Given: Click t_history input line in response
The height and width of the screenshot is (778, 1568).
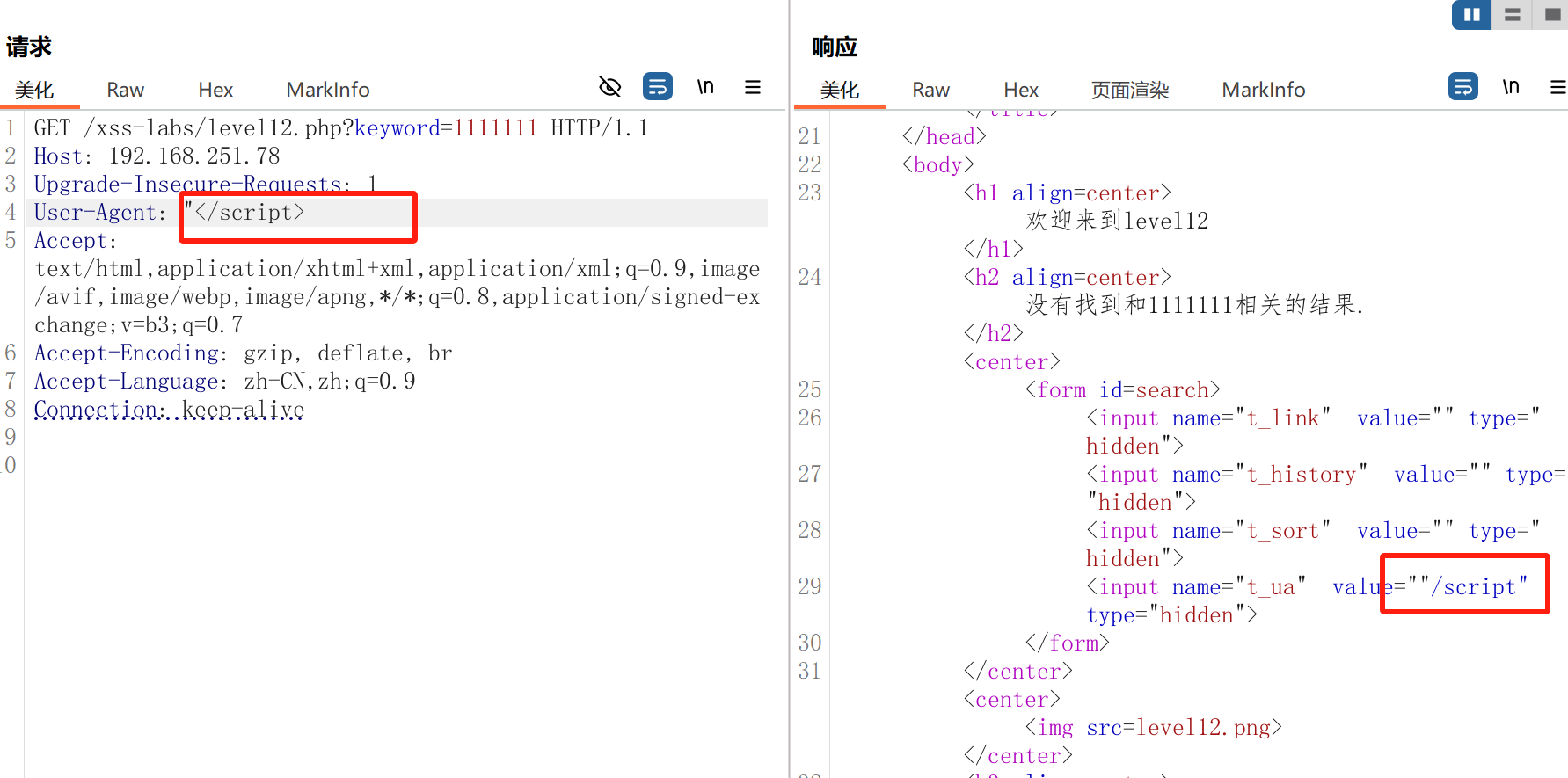Looking at the screenshot, I should (1325, 489).
